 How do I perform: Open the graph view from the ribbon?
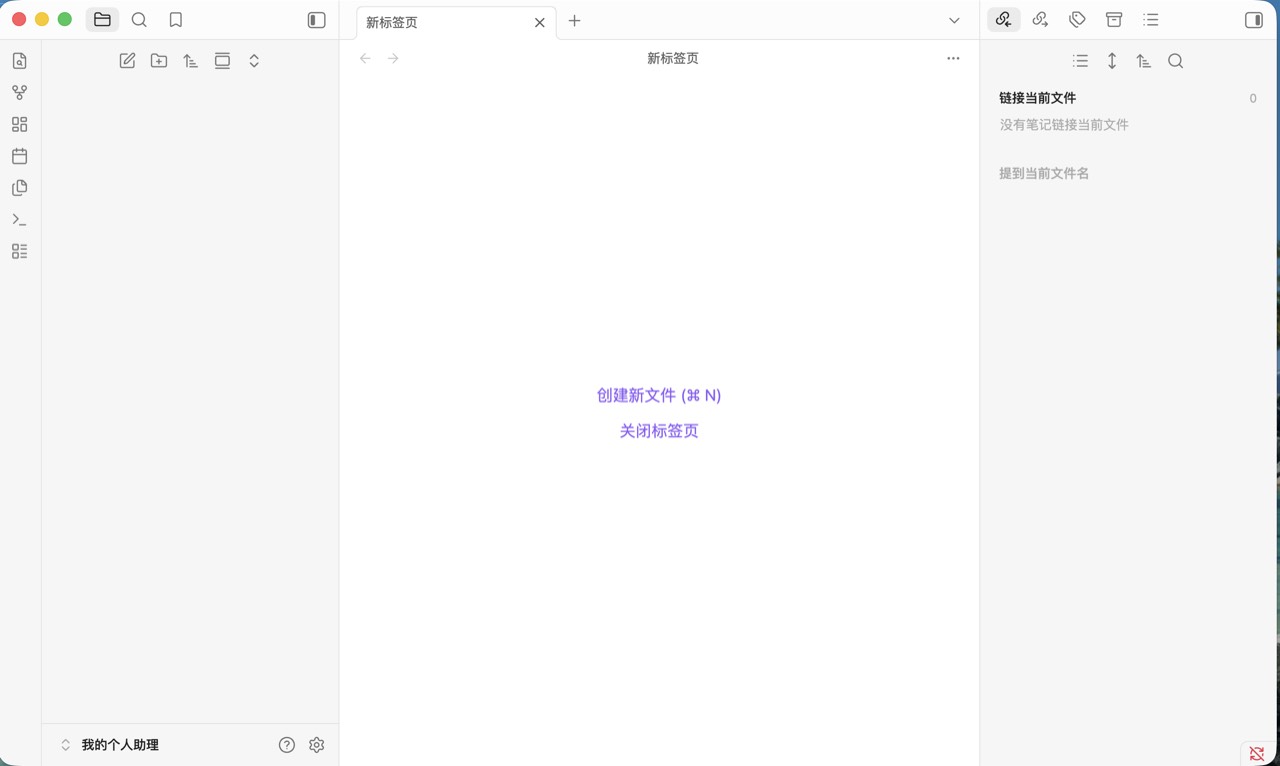point(20,93)
